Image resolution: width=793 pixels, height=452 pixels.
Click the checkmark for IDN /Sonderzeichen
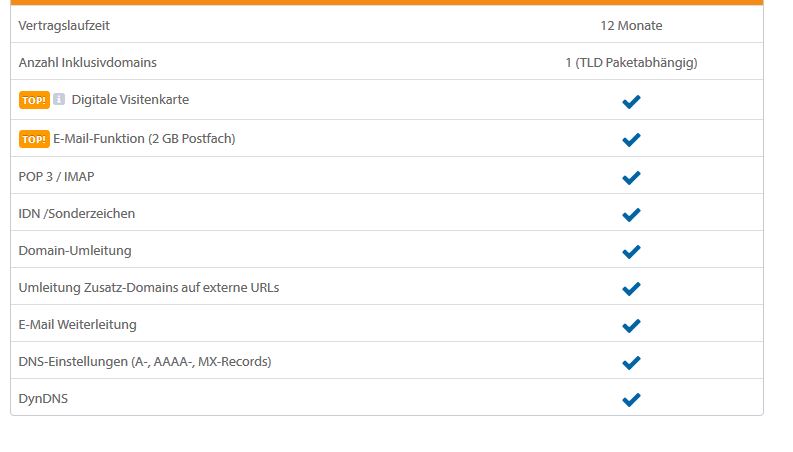click(x=631, y=214)
